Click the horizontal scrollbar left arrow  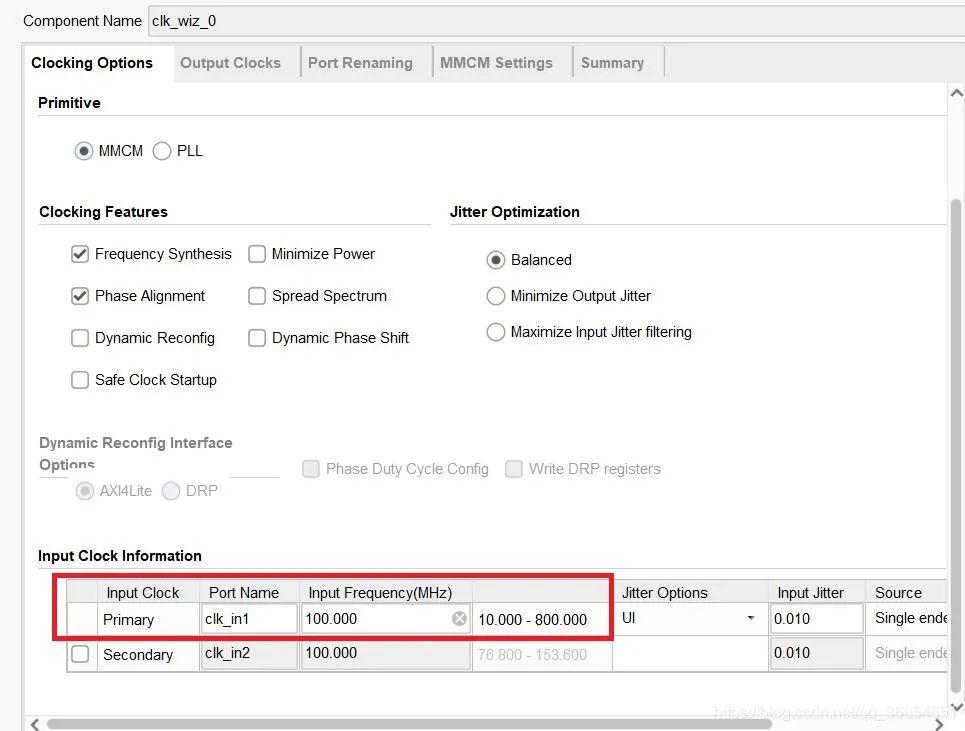[36, 723]
